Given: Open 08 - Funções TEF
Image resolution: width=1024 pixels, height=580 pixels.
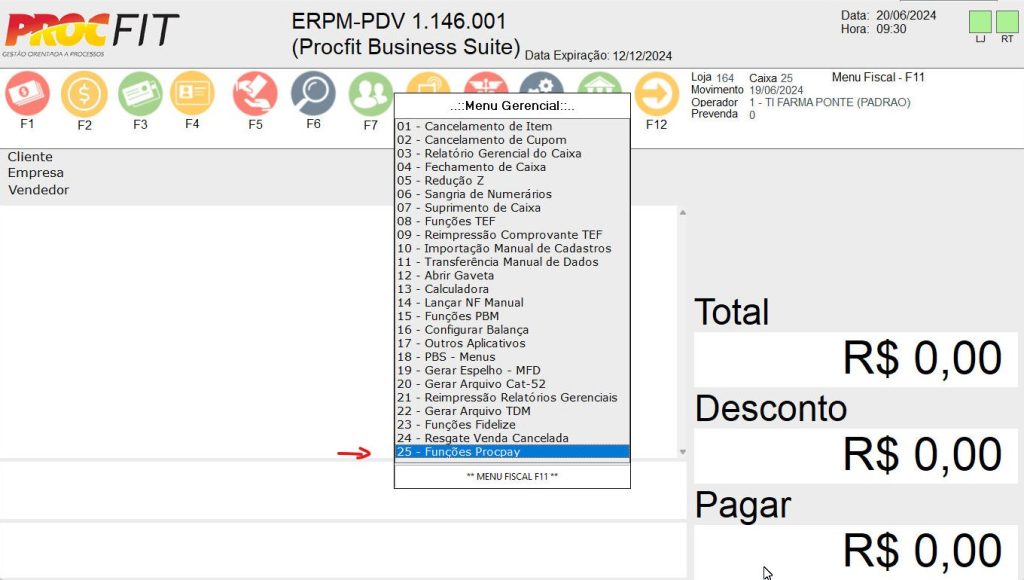Looking at the screenshot, I should 512,221.
